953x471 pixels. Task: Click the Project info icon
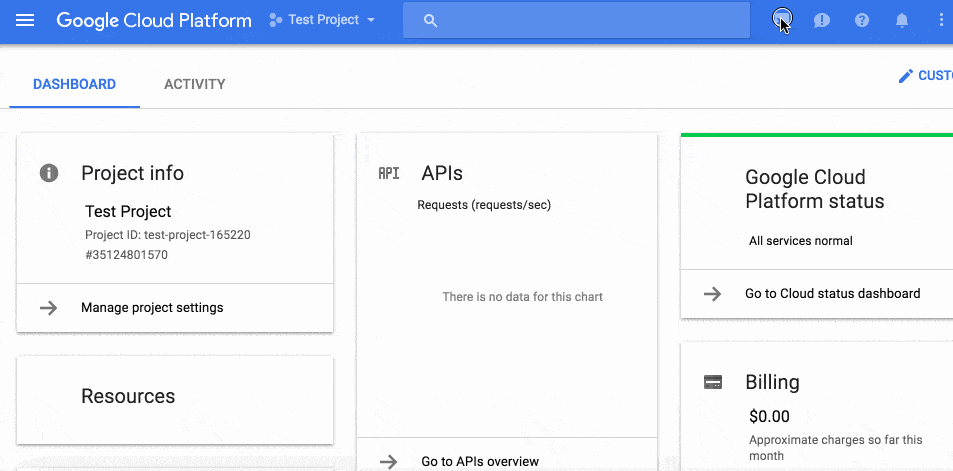49,173
